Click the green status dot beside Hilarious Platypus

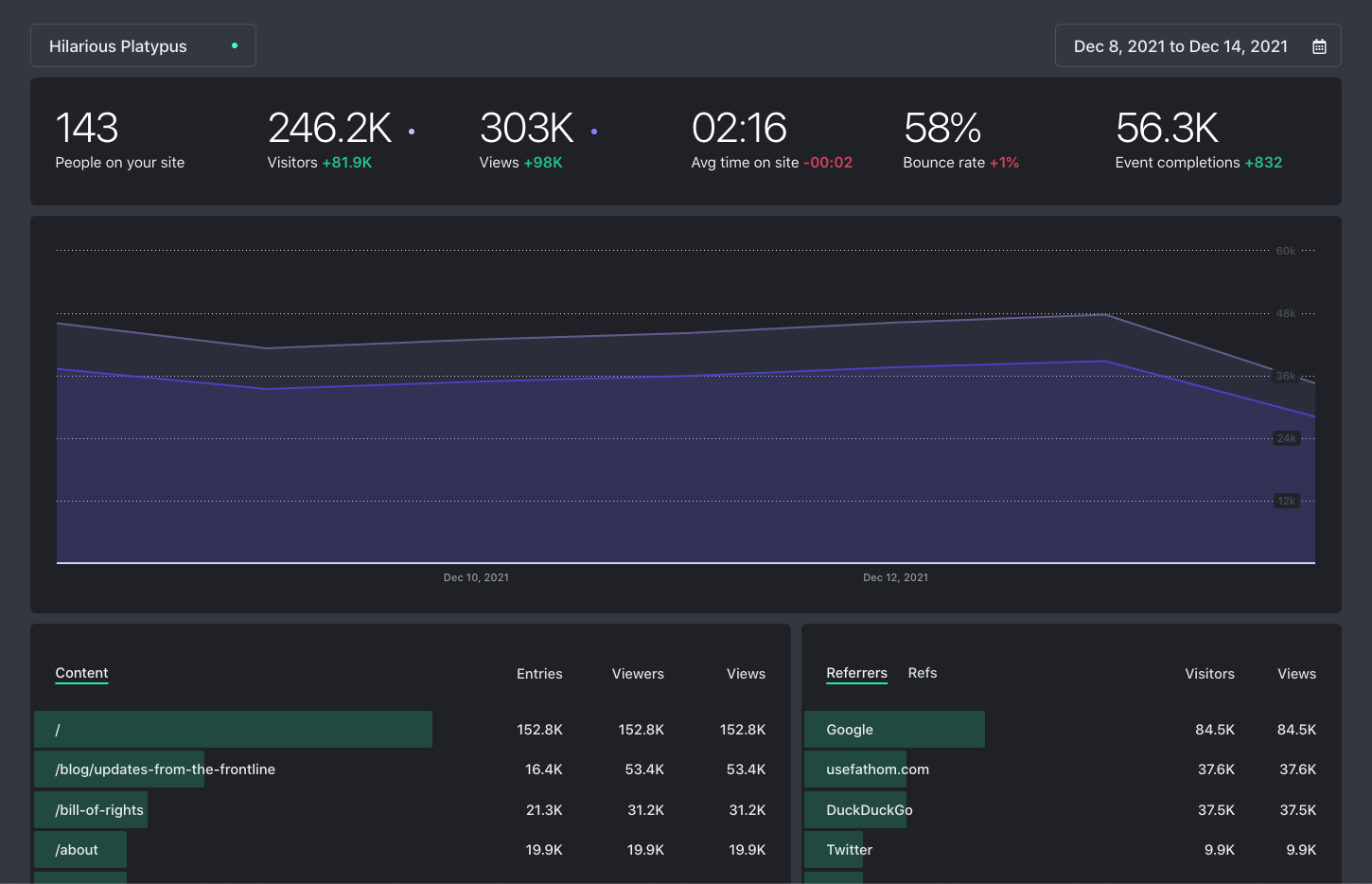point(235,45)
